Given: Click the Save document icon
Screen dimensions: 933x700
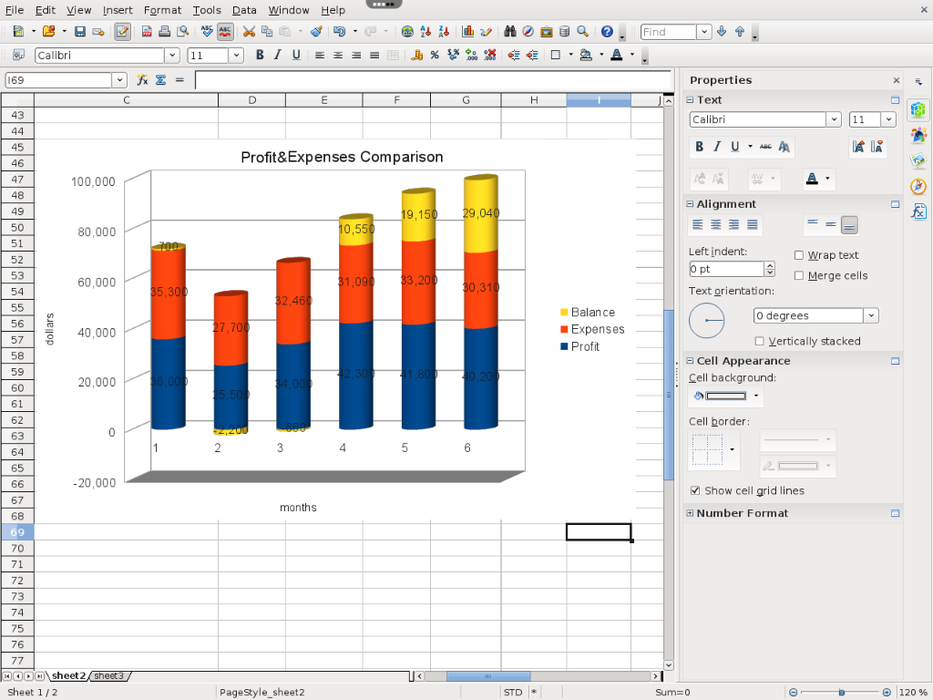Looking at the screenshot, I should click(80, 32).
